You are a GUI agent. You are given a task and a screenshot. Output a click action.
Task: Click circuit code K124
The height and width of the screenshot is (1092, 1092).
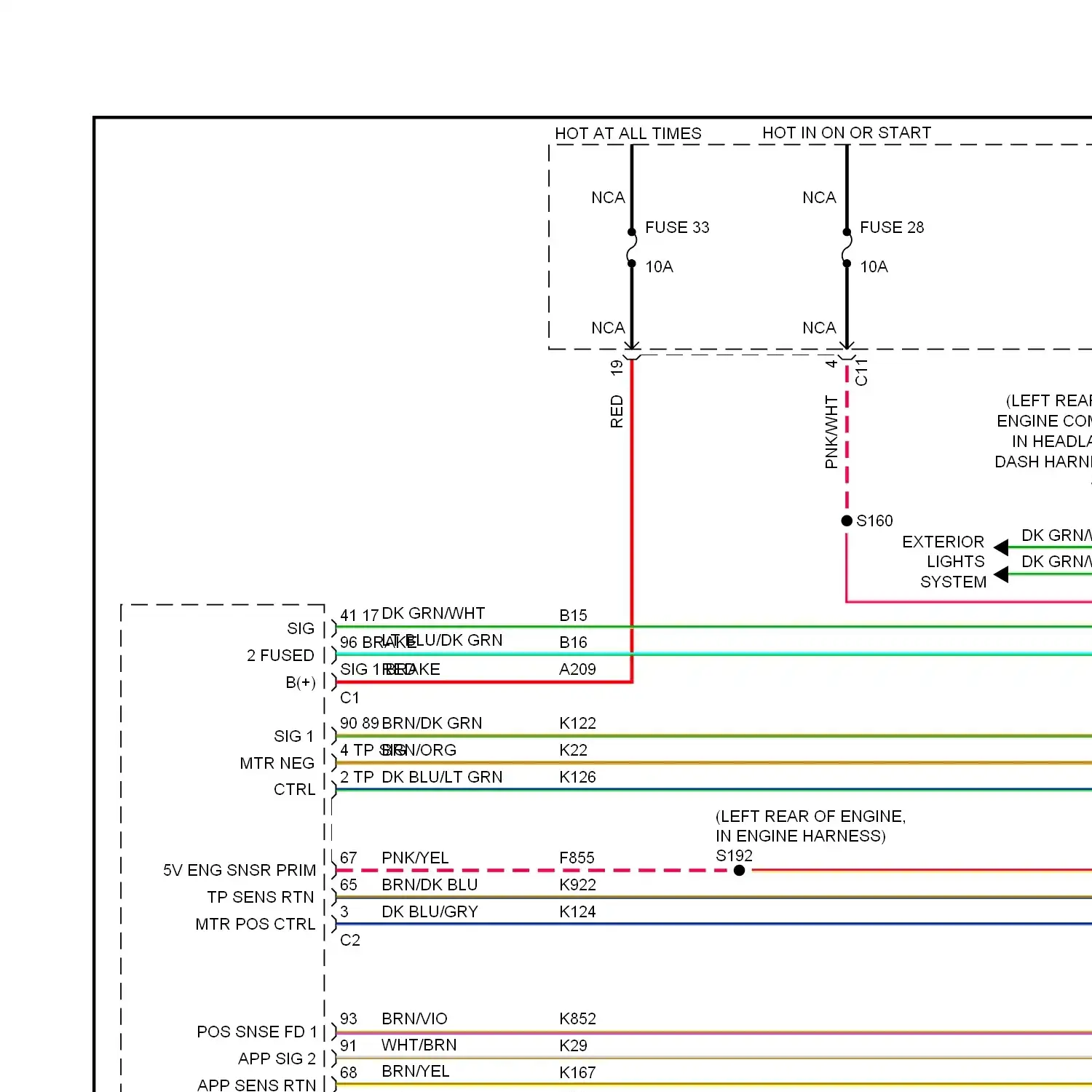tap(577, 911)
